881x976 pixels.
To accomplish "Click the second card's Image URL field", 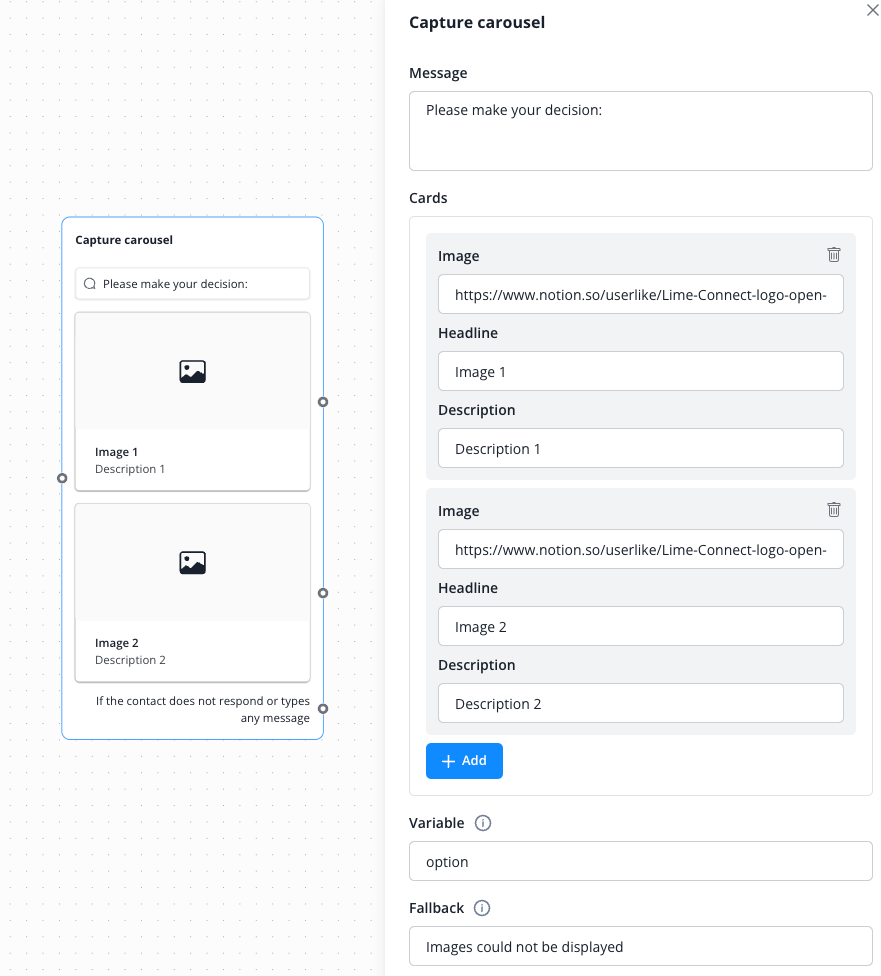I will pos(640,550).
